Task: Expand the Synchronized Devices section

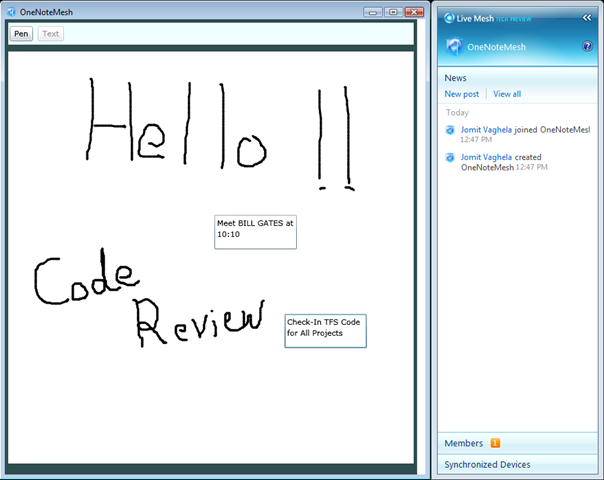Action: (517, 465)
